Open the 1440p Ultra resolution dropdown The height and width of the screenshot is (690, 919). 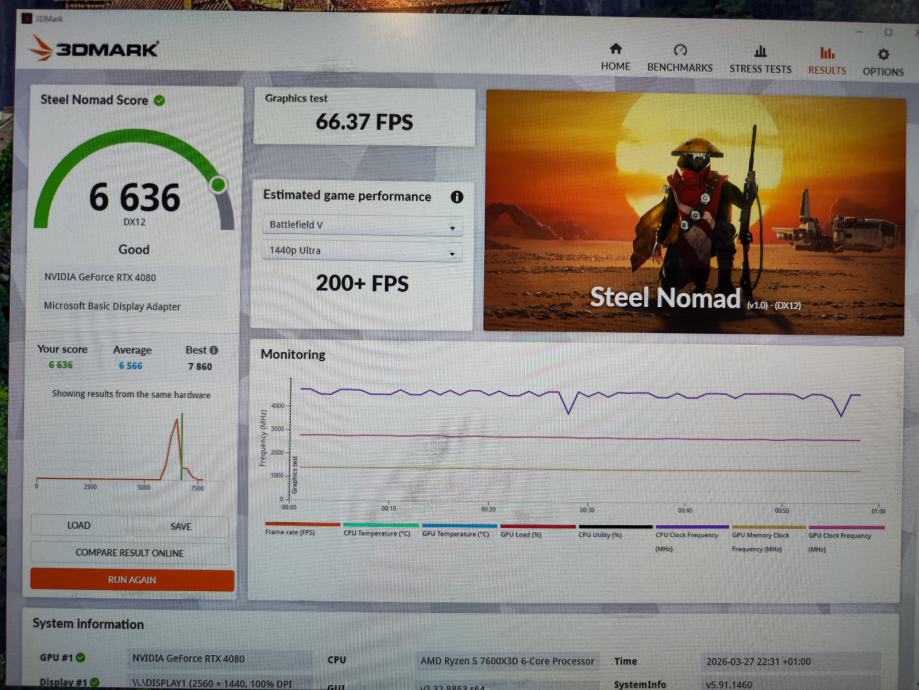tap(362, 251)
